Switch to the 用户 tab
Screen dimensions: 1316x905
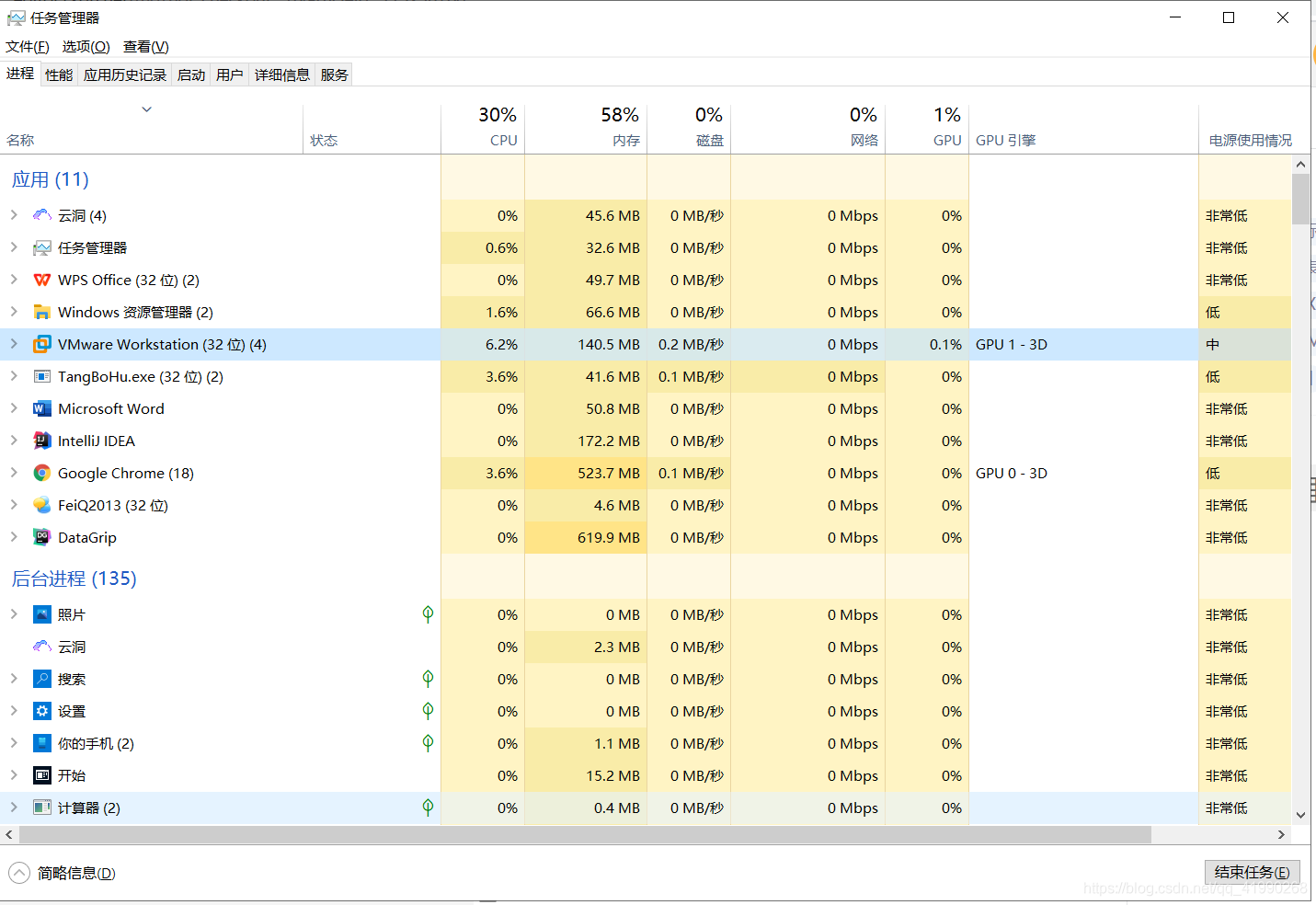230,74
